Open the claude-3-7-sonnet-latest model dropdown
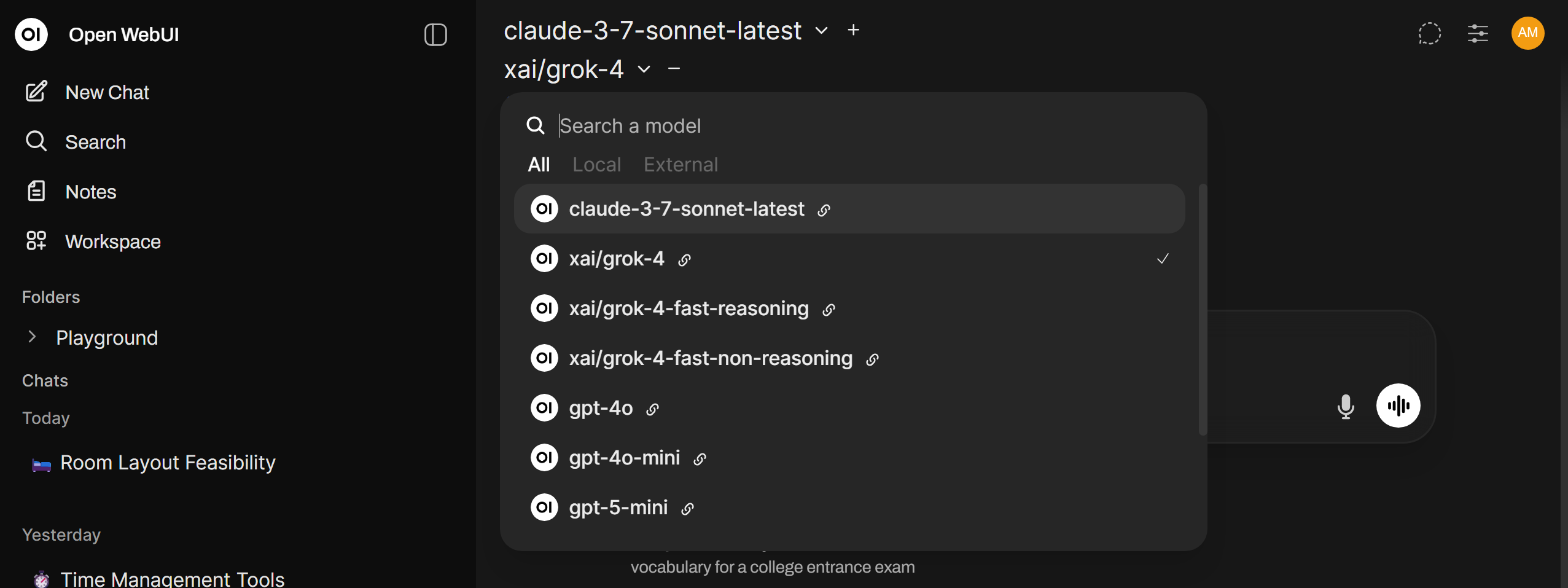The width and height of the screenshot is (1568, 588). point(821,30)
